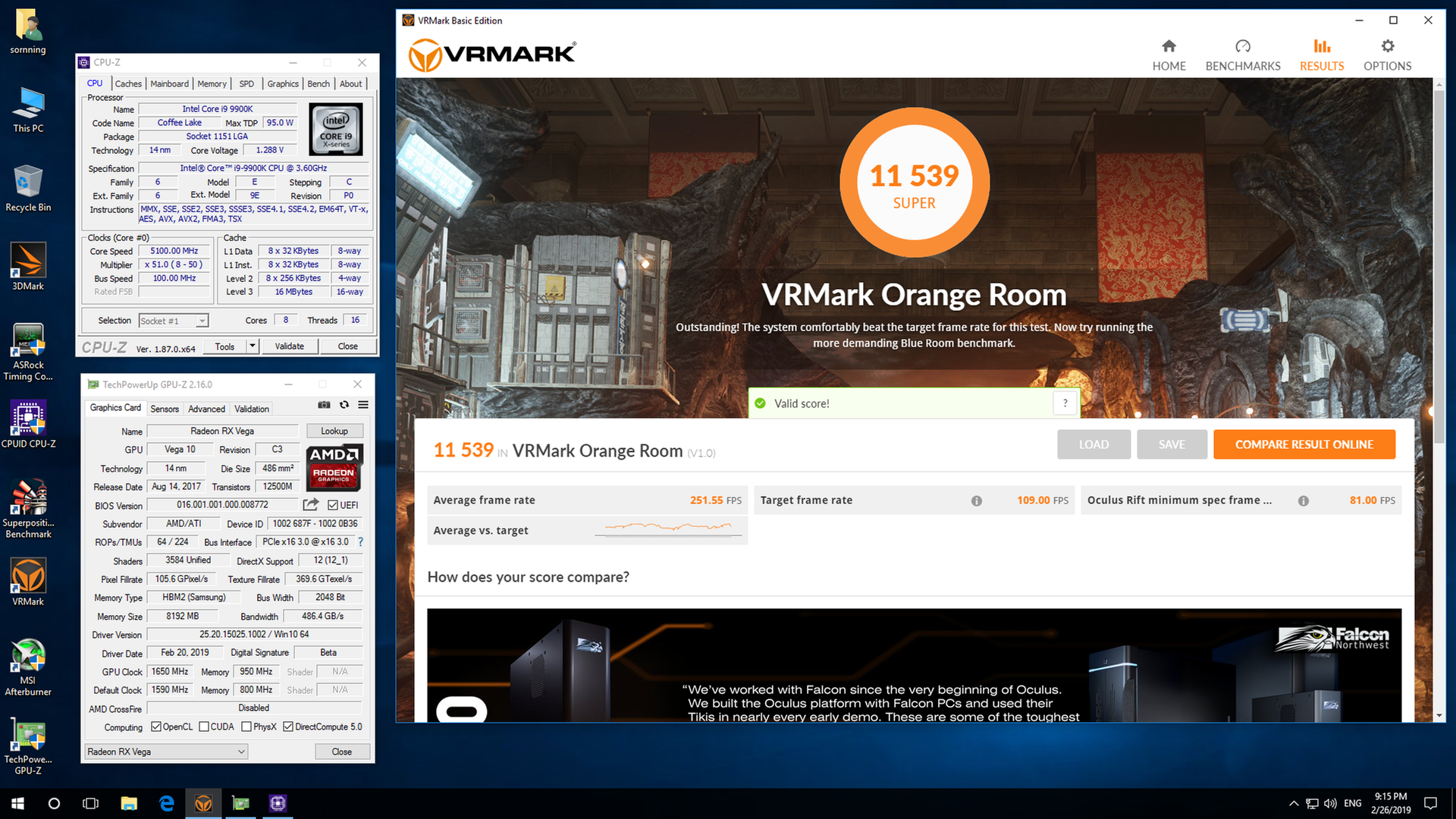Select the 3DMark desktop shortcut

tap(28, 267)
